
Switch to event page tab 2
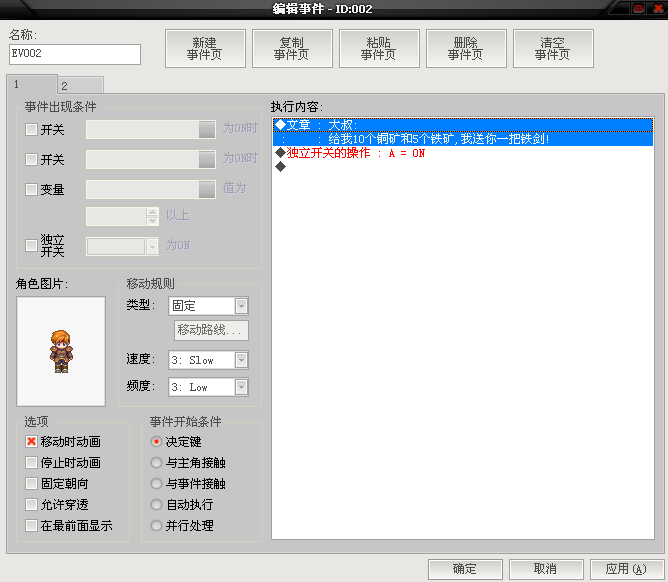[x=81, y=86]
